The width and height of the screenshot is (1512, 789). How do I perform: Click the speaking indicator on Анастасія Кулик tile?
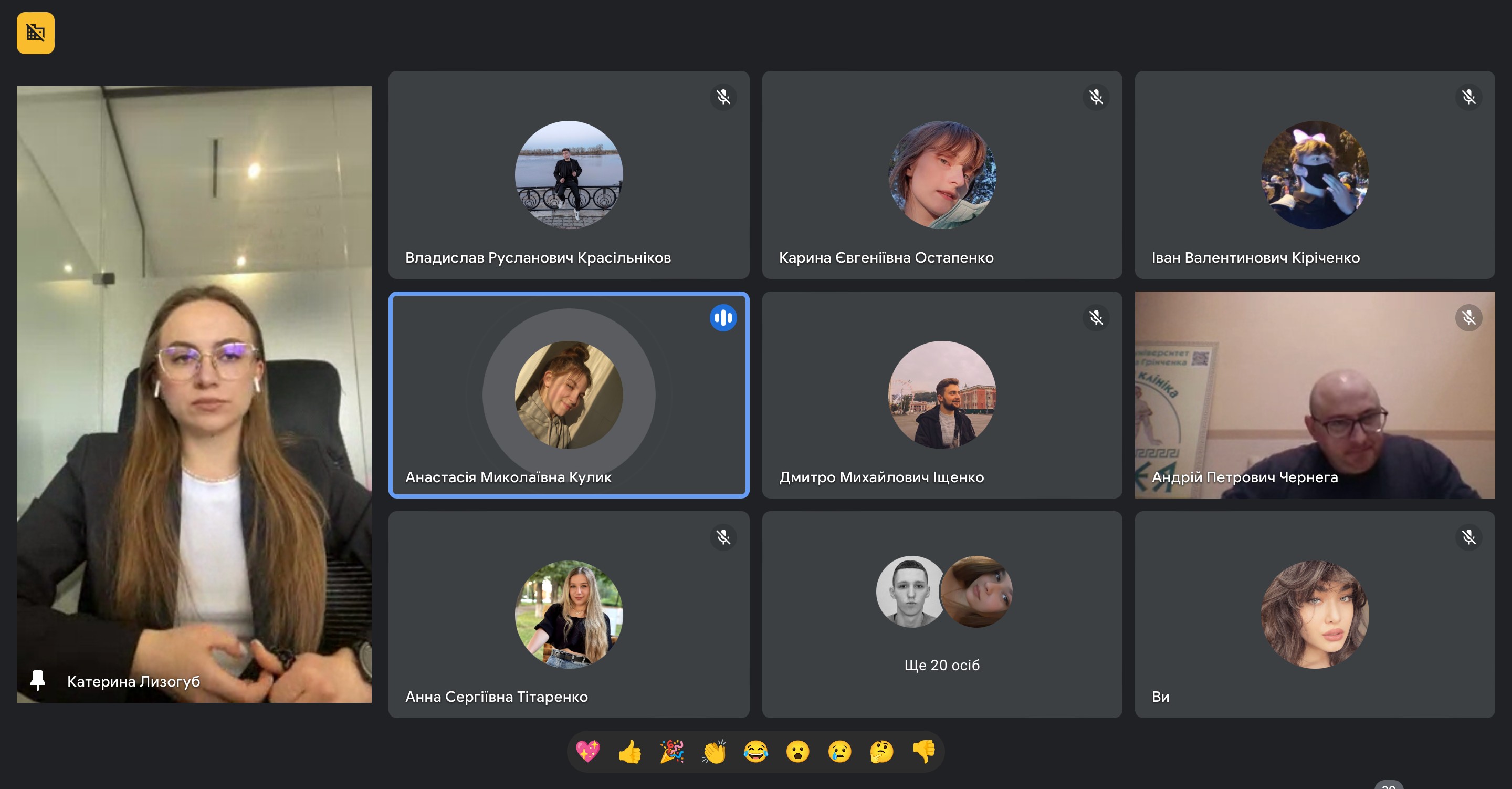(x=723, y=318)
